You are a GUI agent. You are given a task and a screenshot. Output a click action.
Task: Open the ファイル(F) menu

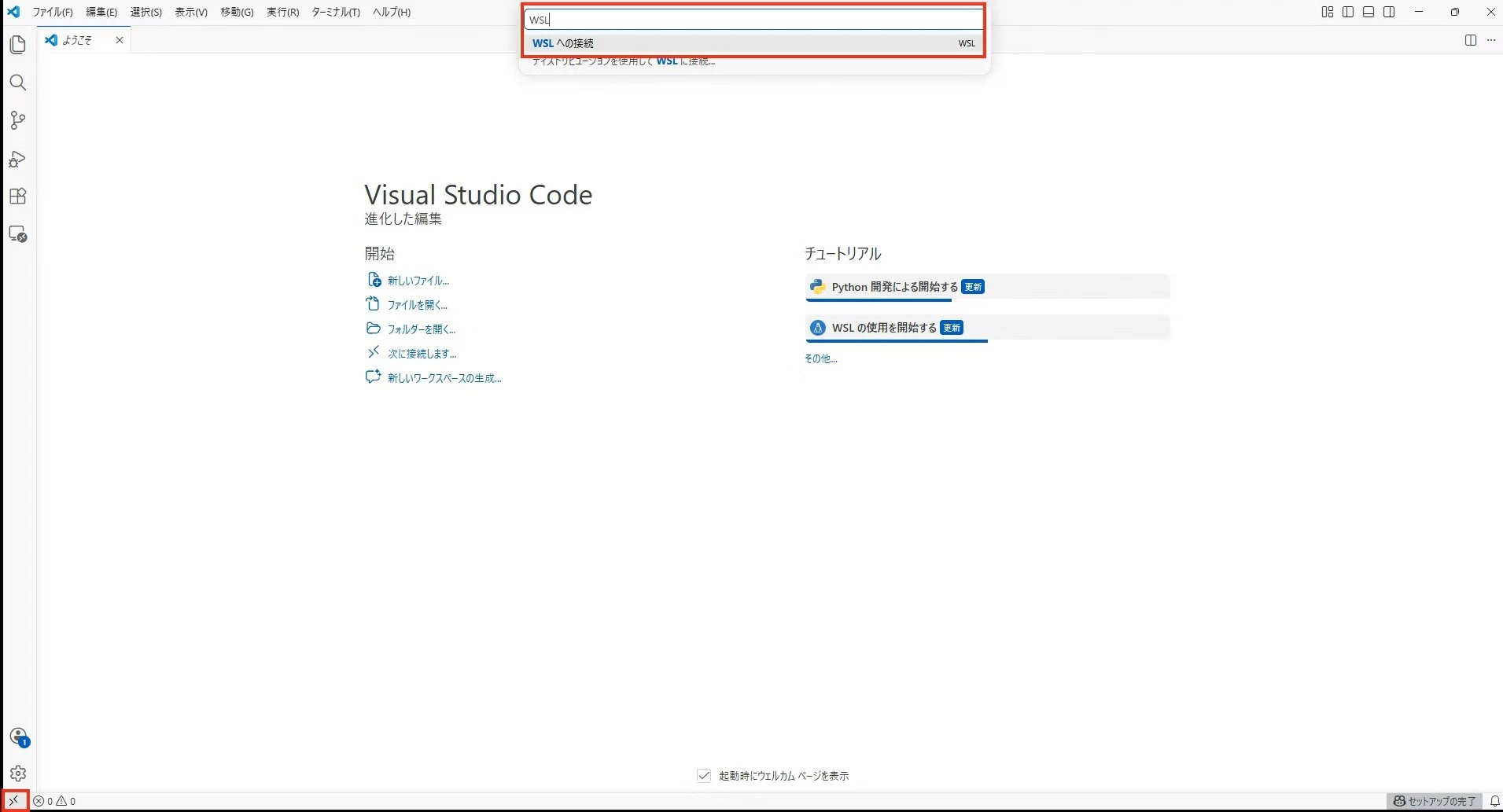coord(53,12)
